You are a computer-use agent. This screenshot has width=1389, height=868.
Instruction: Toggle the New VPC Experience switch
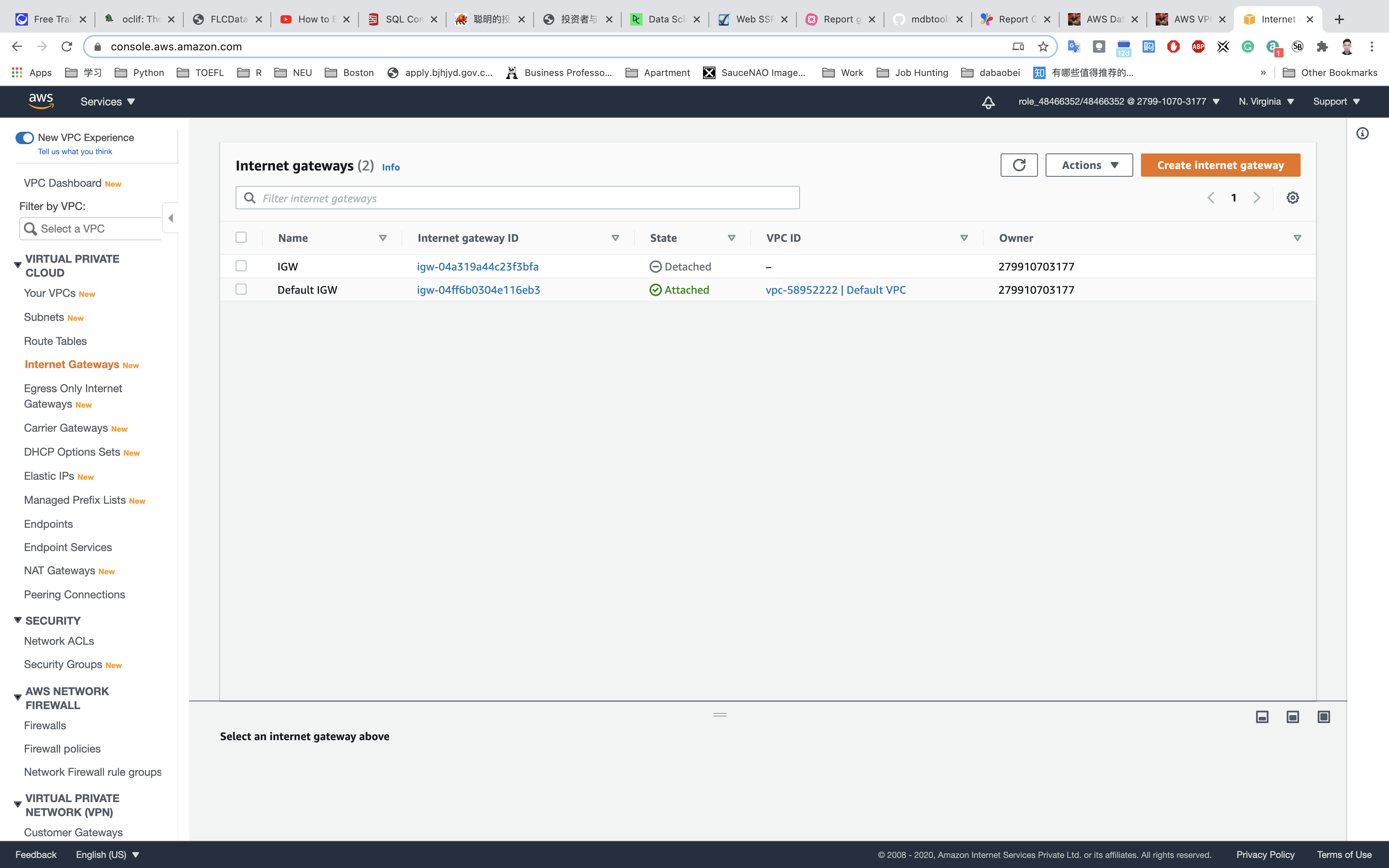pyautogui.click(x=24, y=138)
